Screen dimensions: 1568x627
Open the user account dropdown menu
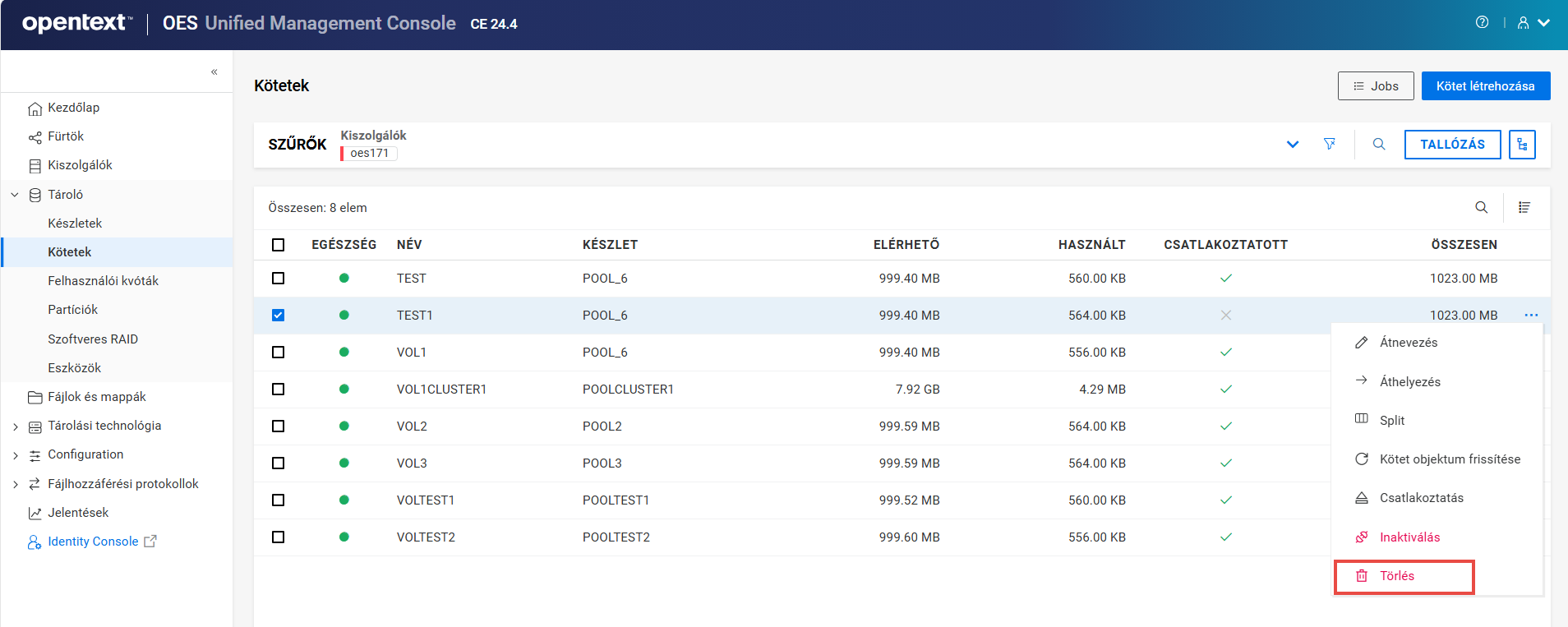point(1533,23)
